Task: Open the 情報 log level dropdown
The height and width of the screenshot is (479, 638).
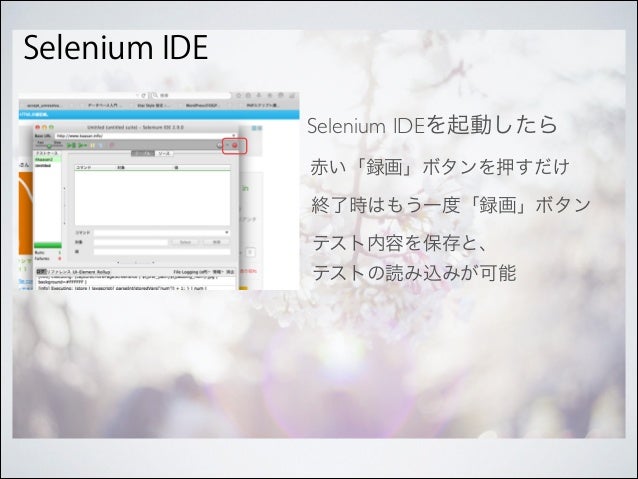Action: click(218, 272)
